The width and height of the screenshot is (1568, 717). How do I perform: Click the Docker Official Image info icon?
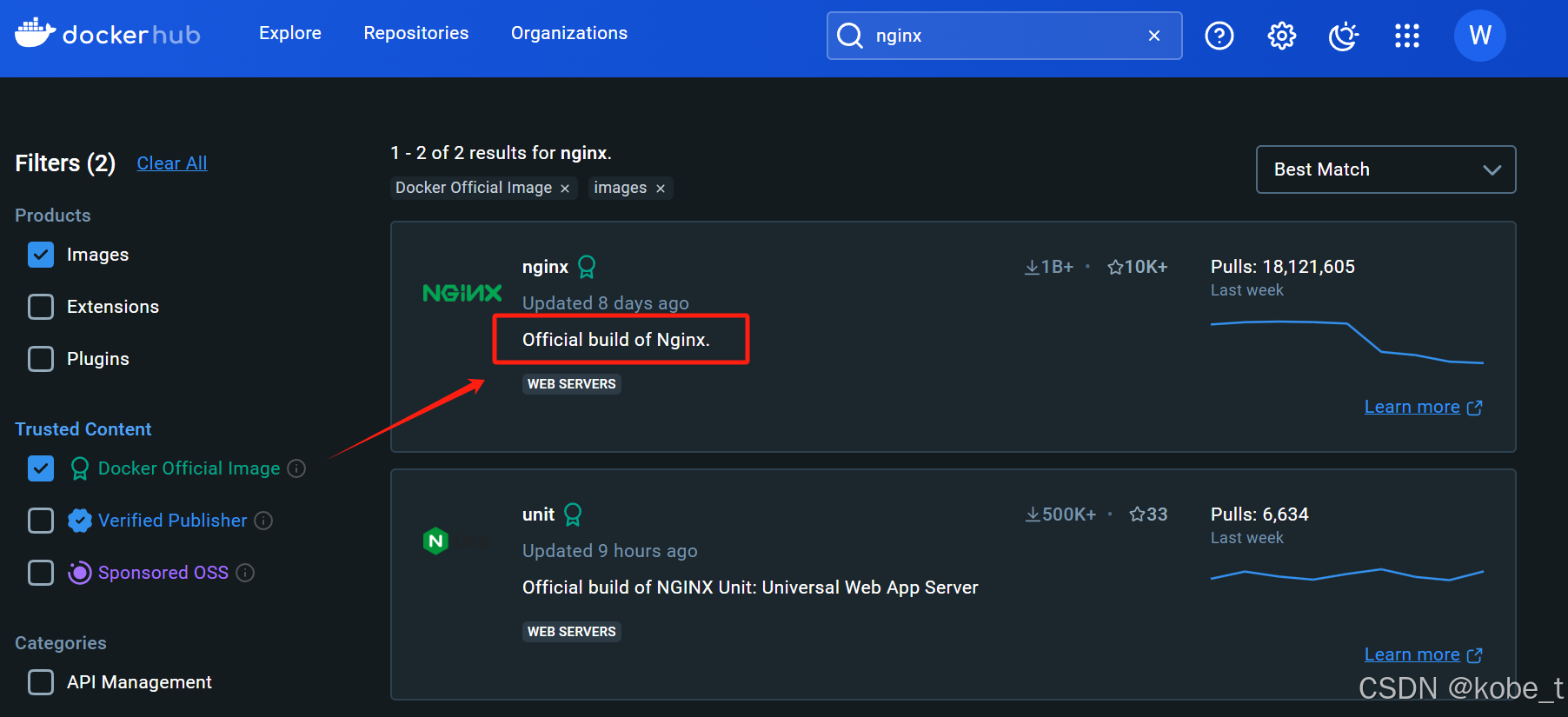tap(296, 468)
